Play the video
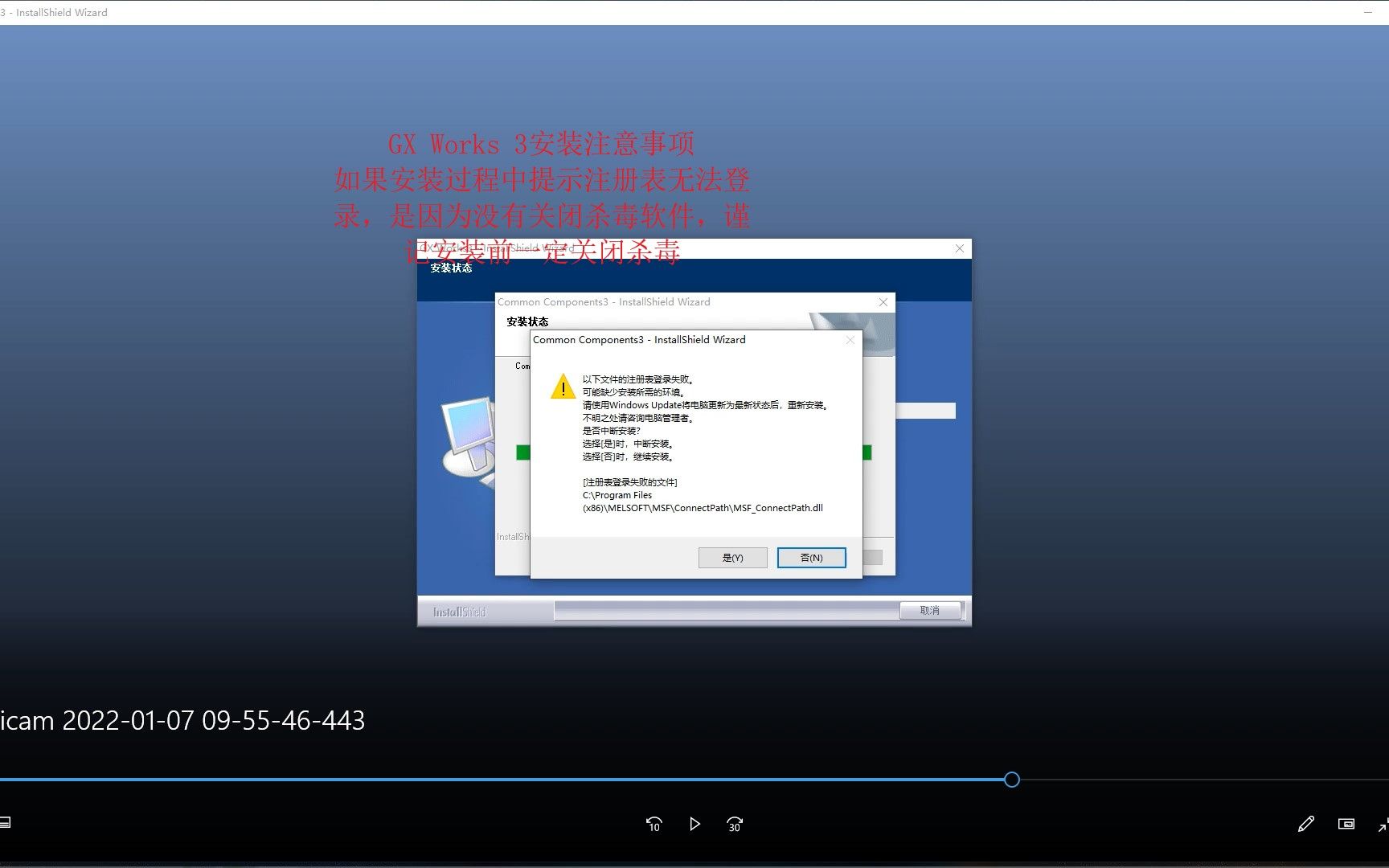The height and width of the screenshot is (868, 1389). click(x=694, y=824)
